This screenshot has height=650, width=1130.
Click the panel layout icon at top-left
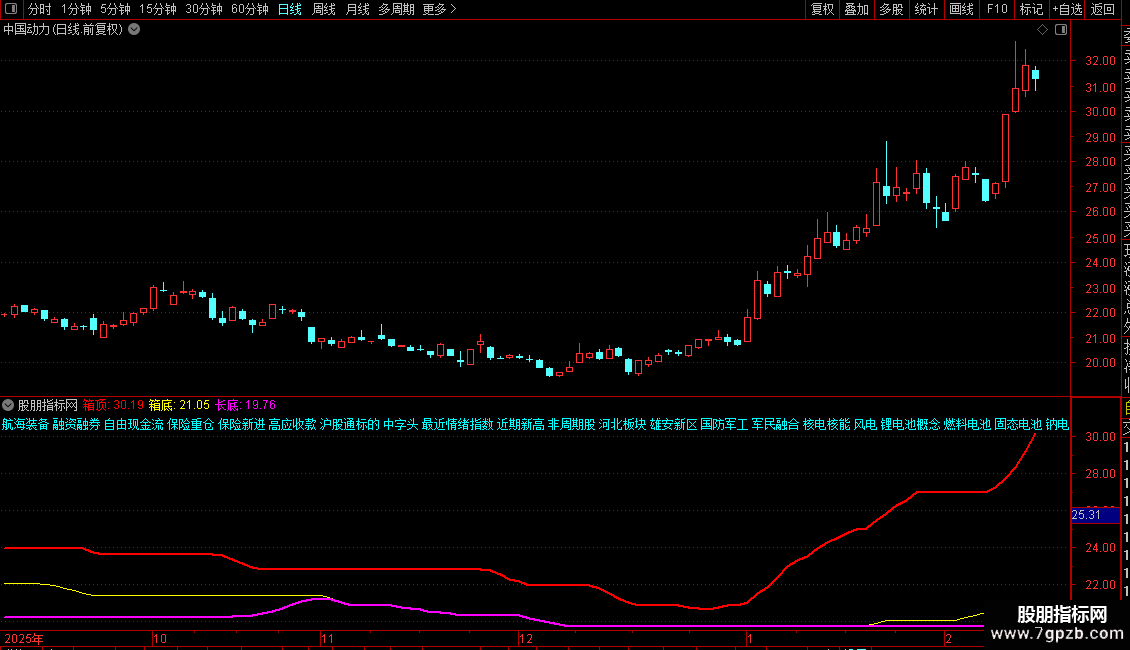pos(11,9)
